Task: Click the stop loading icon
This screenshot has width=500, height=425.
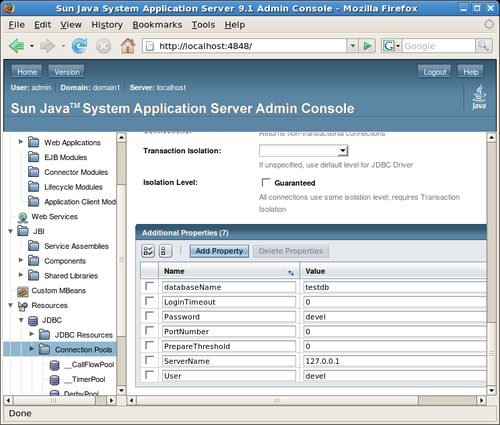Action: 104,46
